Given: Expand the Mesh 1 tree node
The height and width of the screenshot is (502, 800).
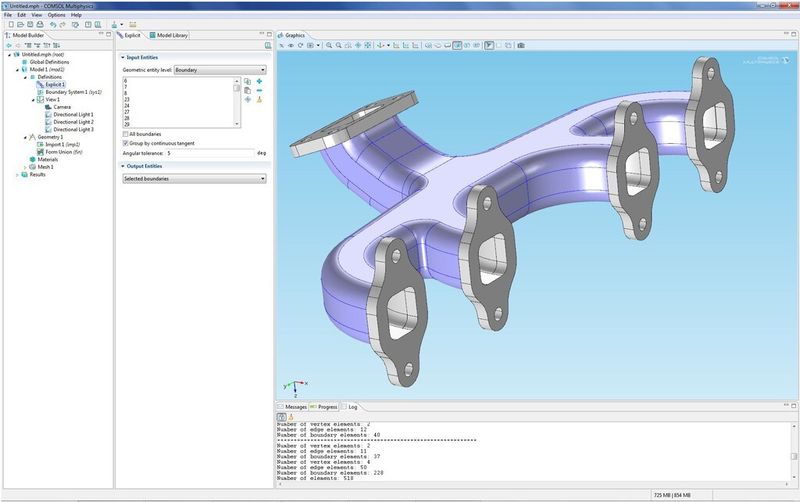Looking at the screenshot, I should 25,167.
